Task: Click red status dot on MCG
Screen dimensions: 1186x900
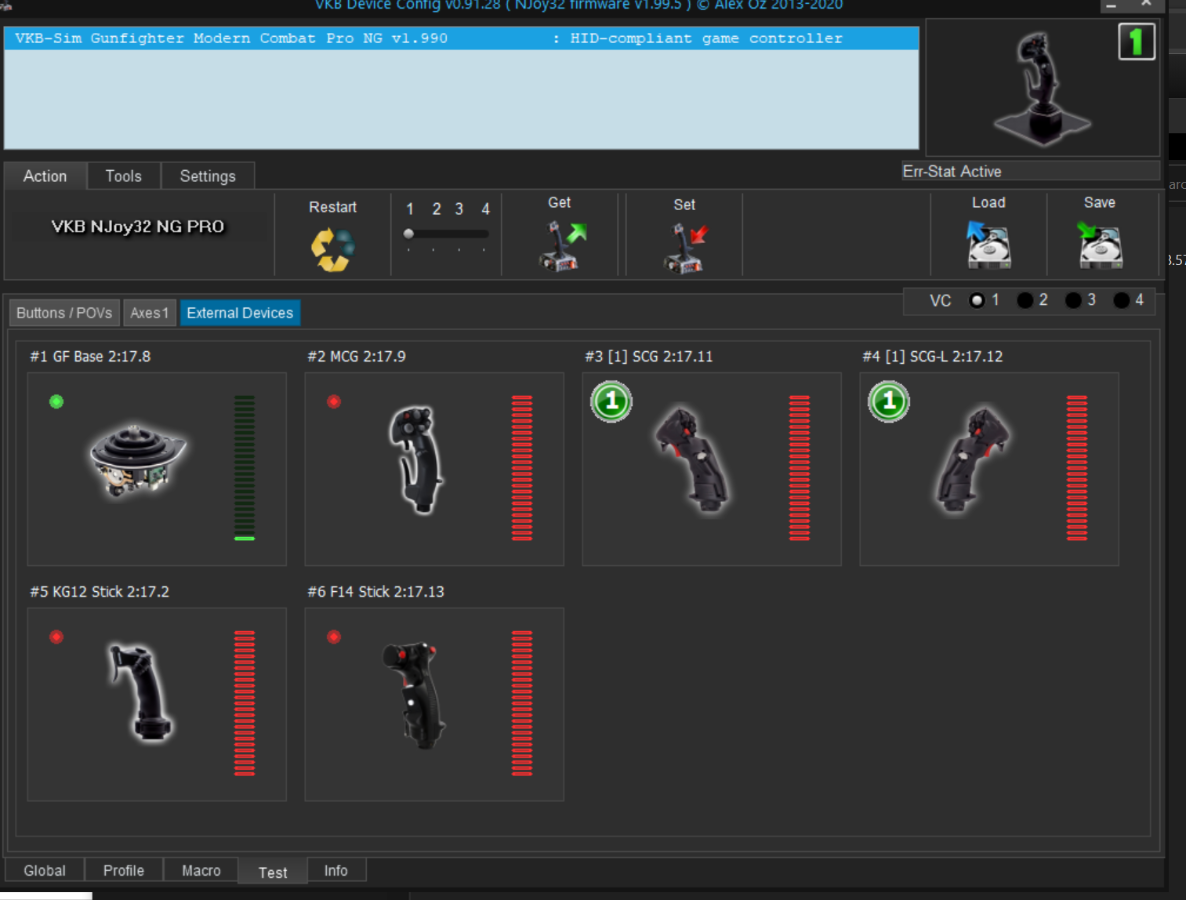Action: tap(334, 402)
